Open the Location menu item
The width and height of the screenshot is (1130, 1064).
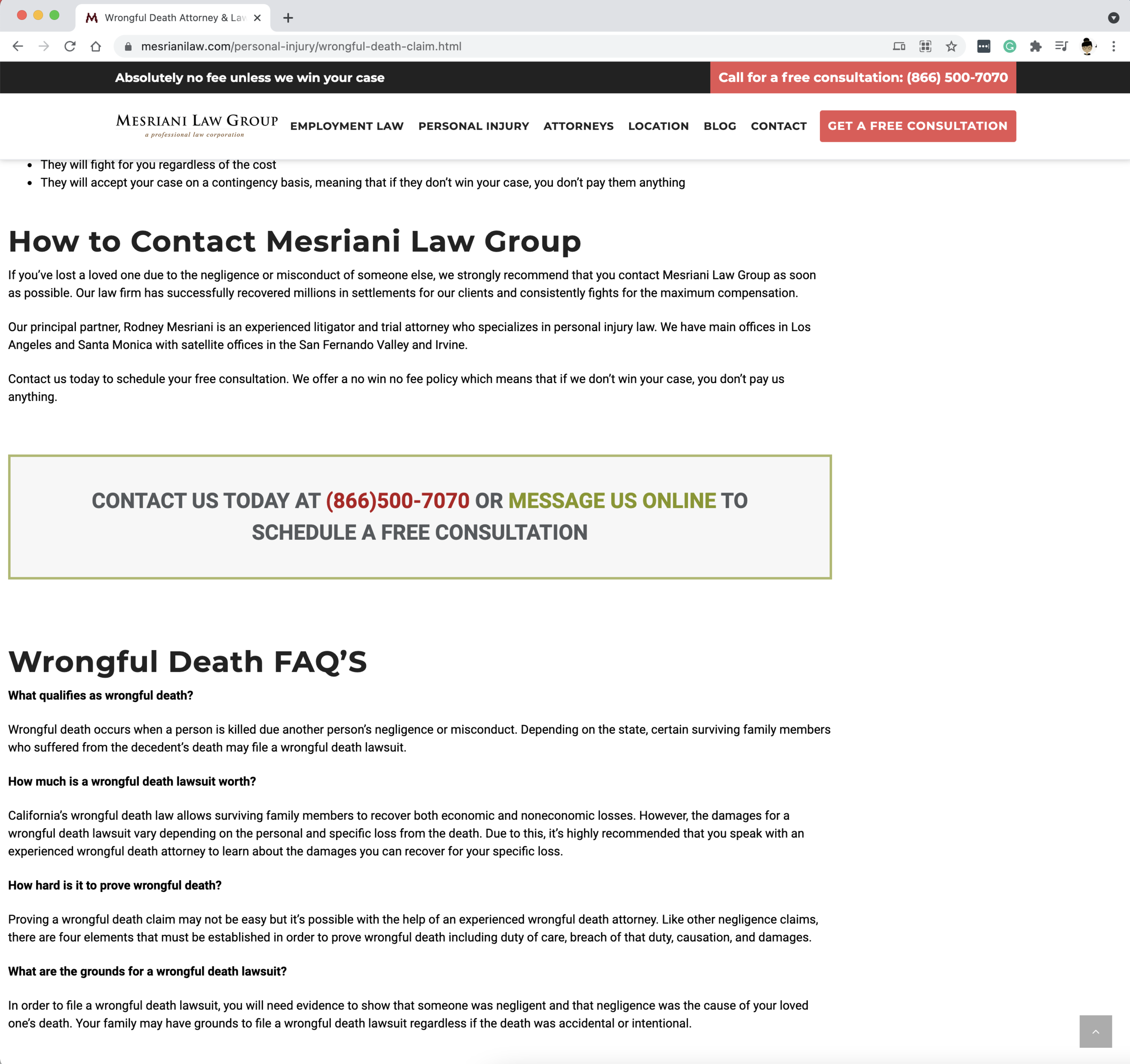click(x=658, y=126)
